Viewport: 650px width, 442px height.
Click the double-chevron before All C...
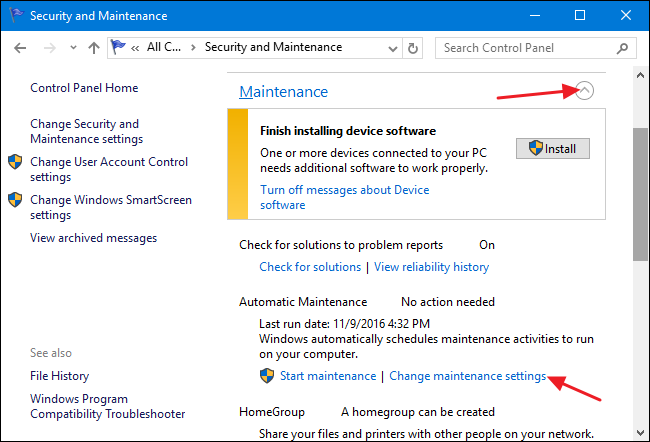click(135, 49)
